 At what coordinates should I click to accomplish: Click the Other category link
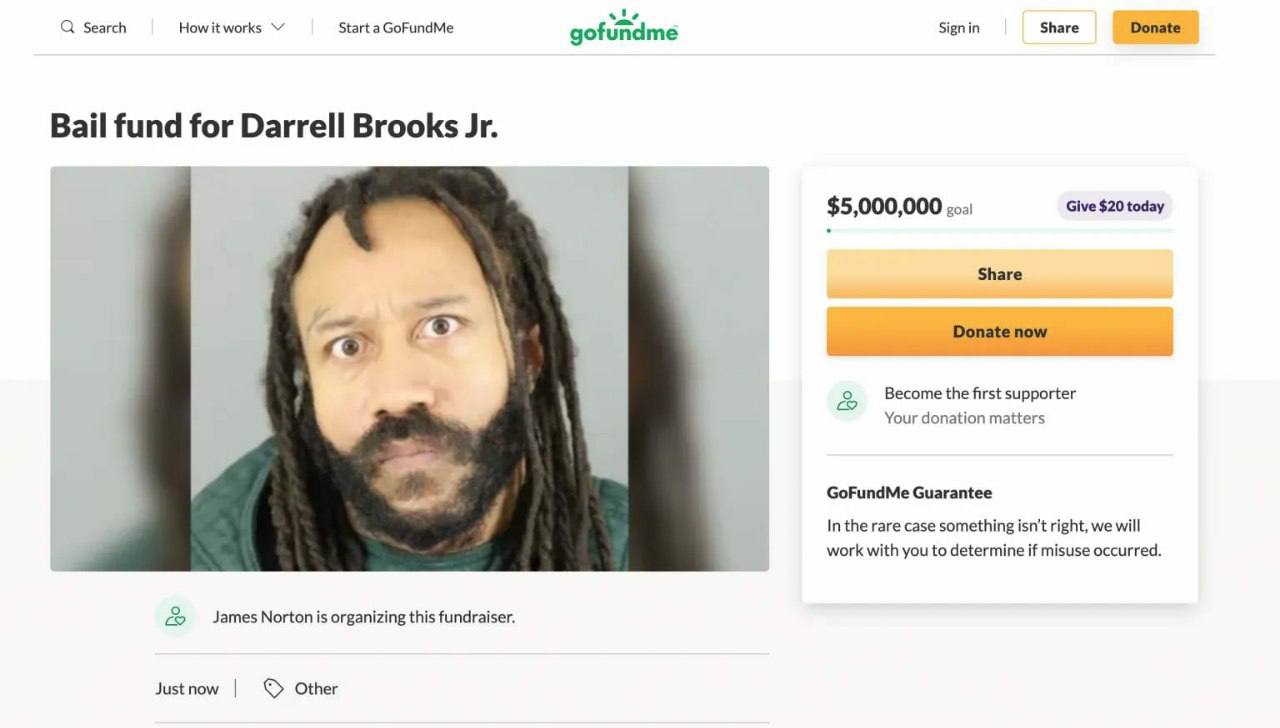[x=316, y=688]
